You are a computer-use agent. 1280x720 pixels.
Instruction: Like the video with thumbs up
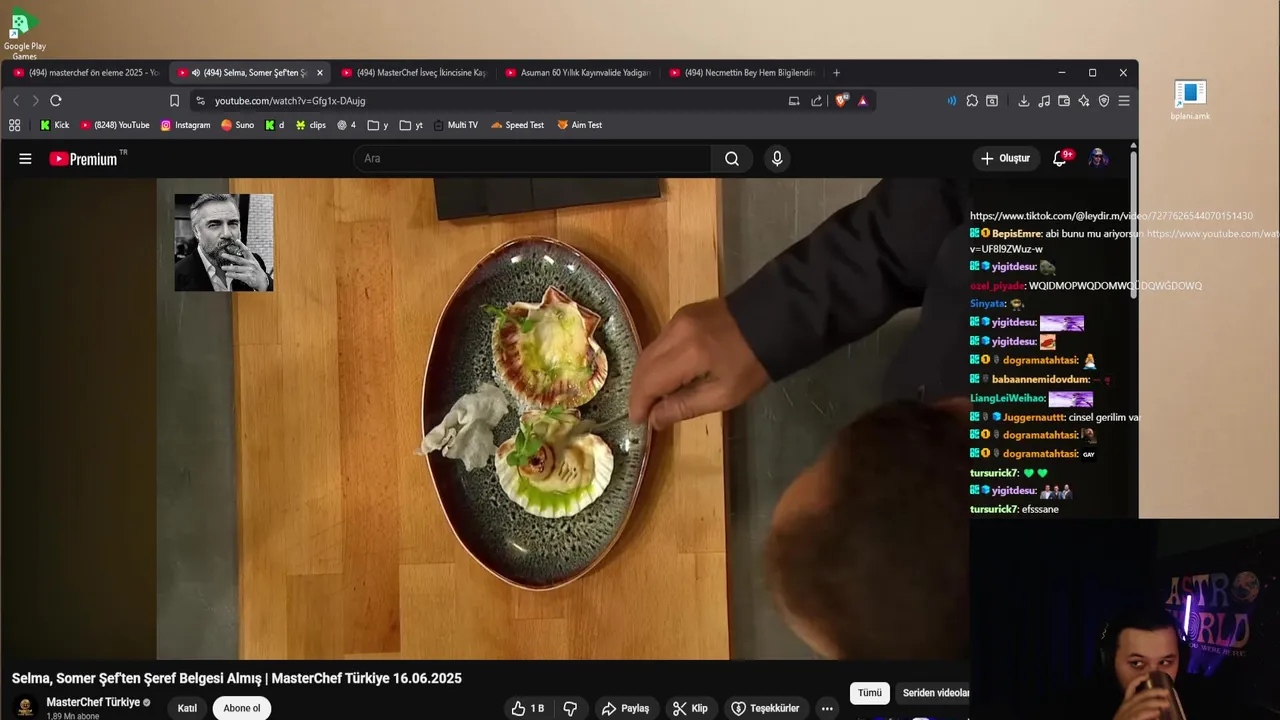click(x=528, y=708)
